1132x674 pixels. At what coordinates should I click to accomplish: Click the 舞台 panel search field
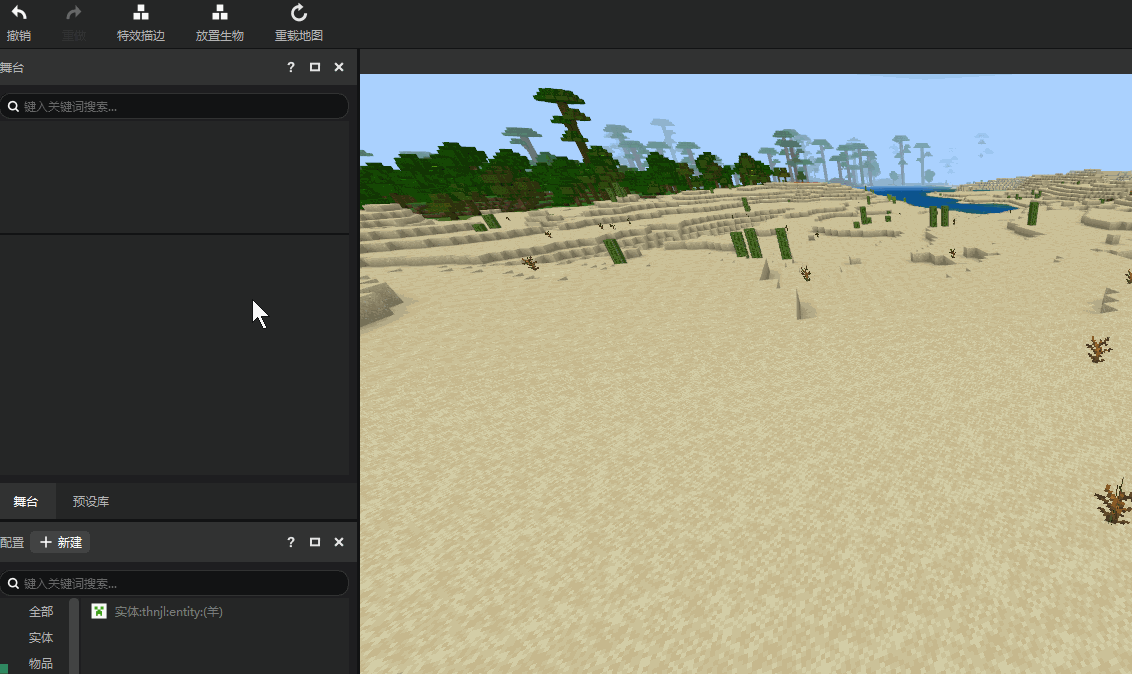point(174,106)
